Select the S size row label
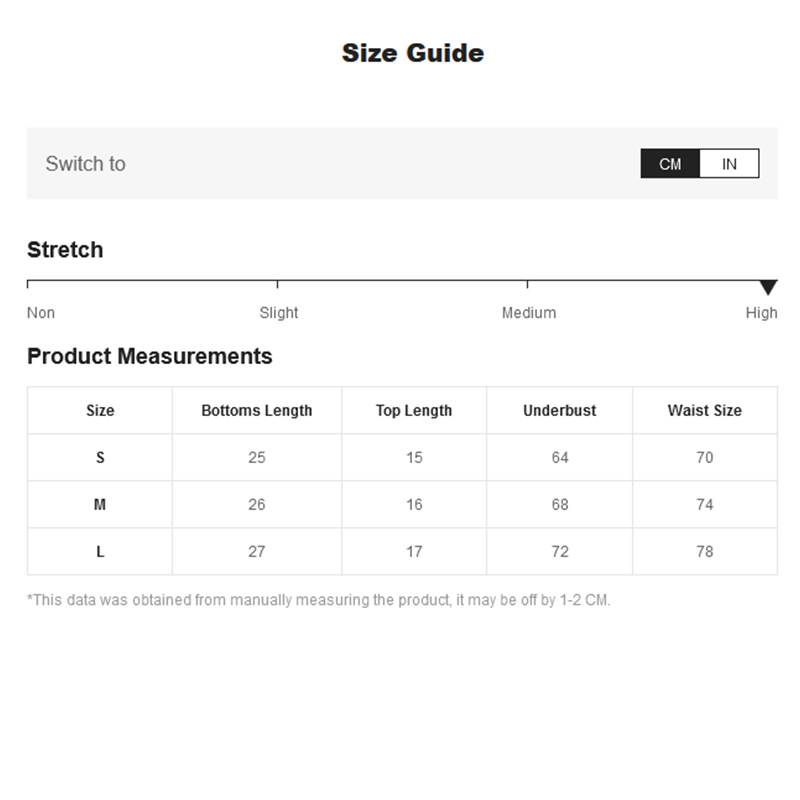800x800 pixels. (x=100, y=458)
